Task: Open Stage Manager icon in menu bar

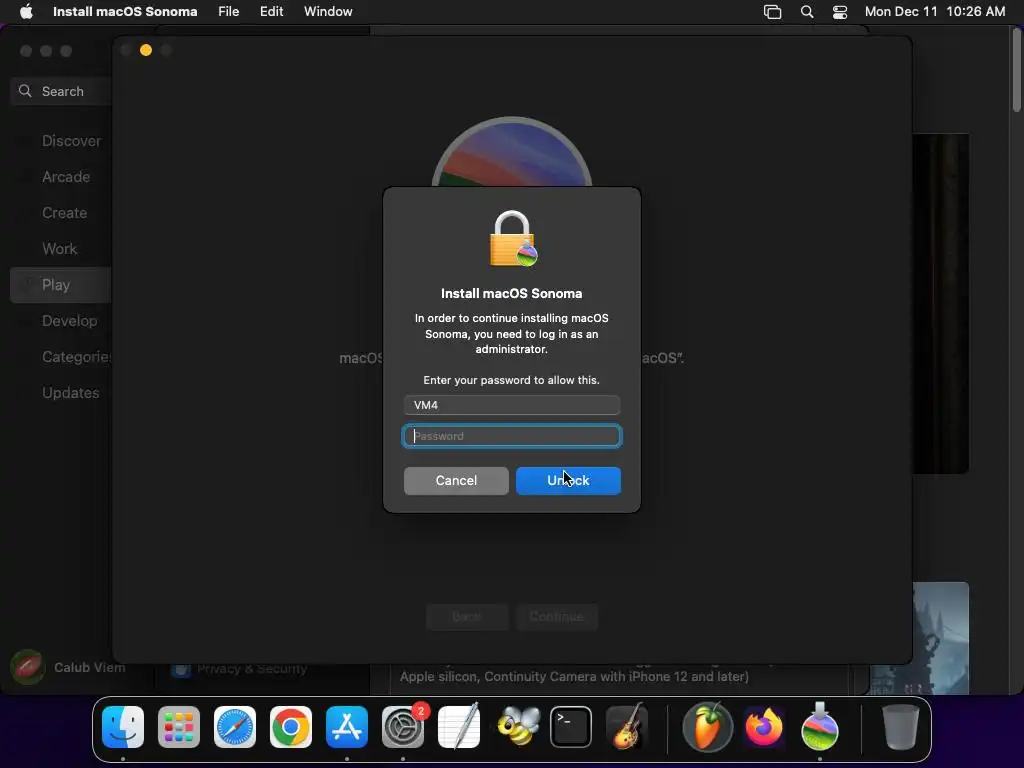Action: tap(773, 12)
